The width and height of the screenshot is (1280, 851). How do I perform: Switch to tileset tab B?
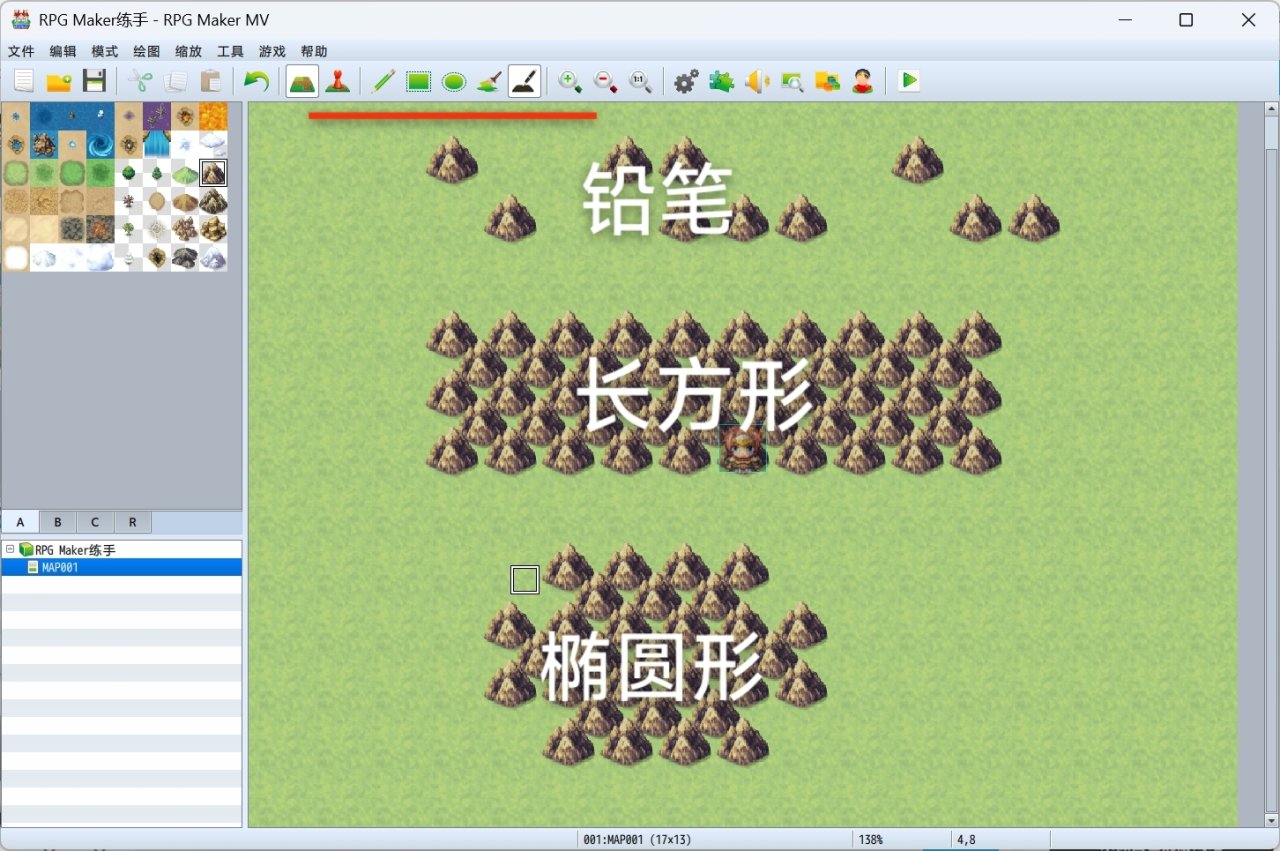click(x=58, y=522)
